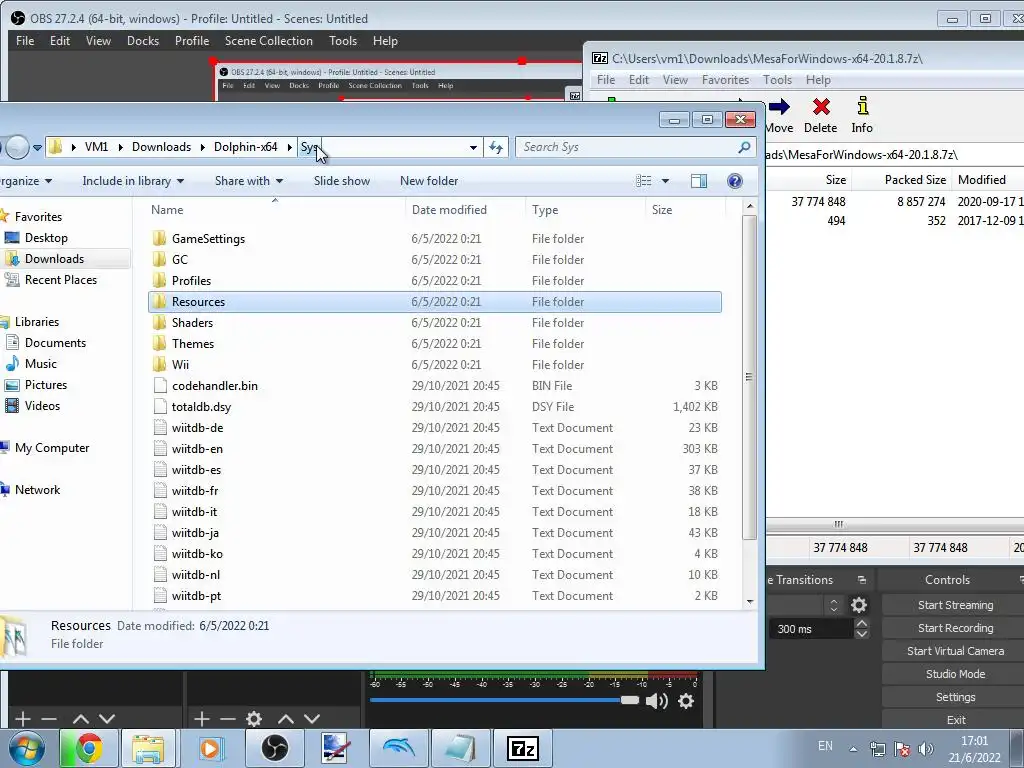Click Studio Mode button in OBS

(955, 673)
